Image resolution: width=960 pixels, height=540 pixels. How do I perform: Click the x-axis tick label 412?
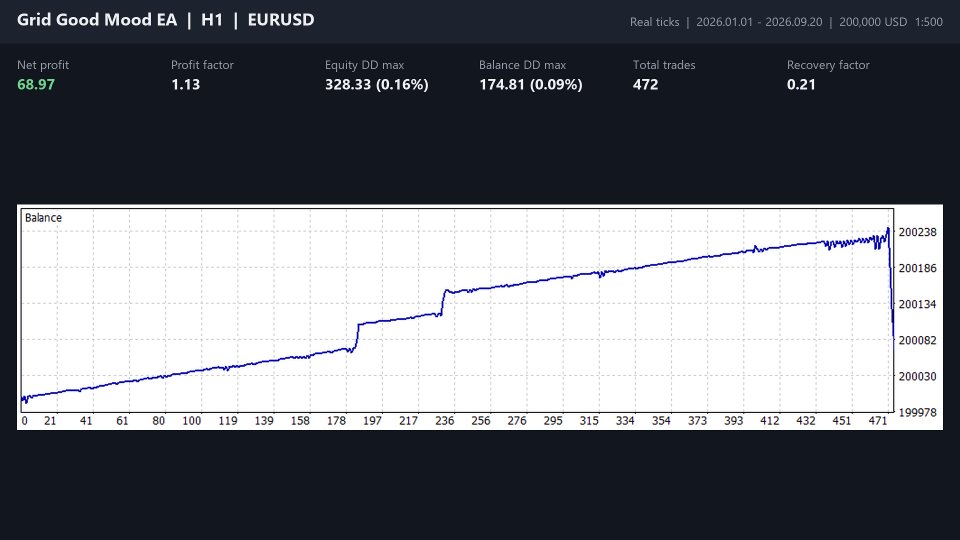(770, 421)
